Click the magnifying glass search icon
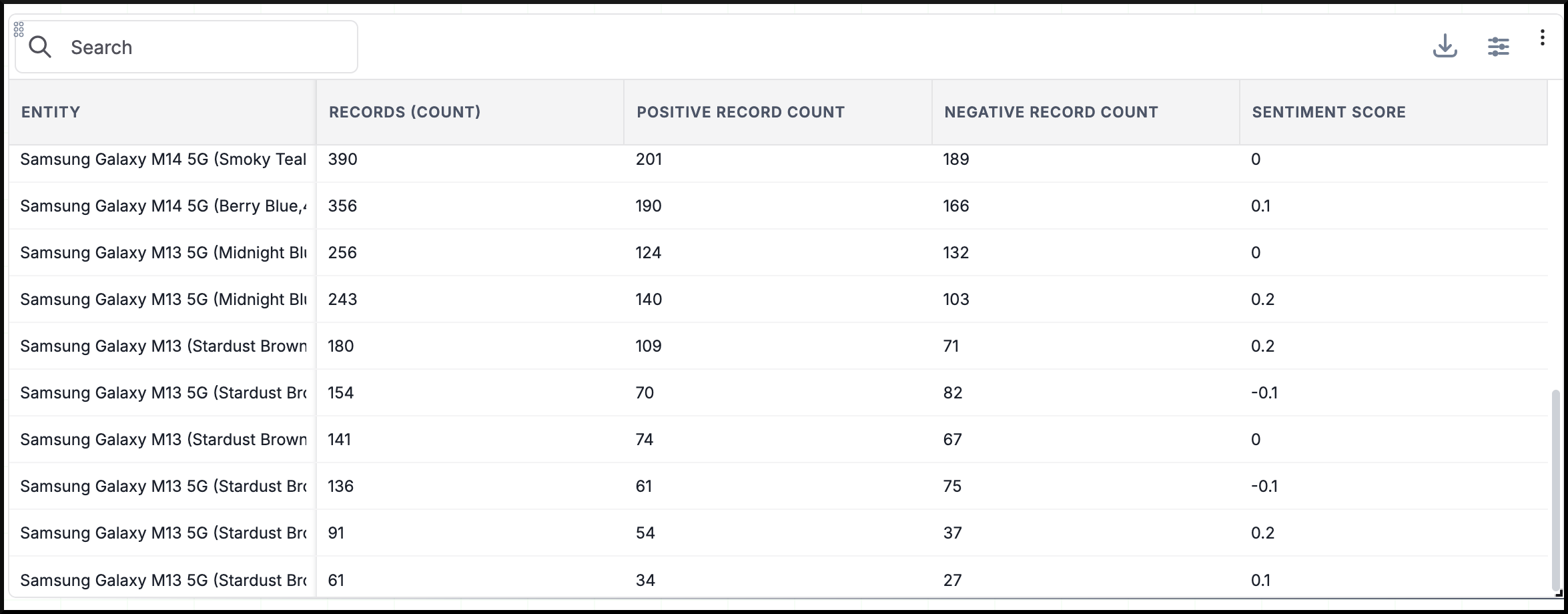The height and width of the screenshot is (614, 1568). point(40,47)
